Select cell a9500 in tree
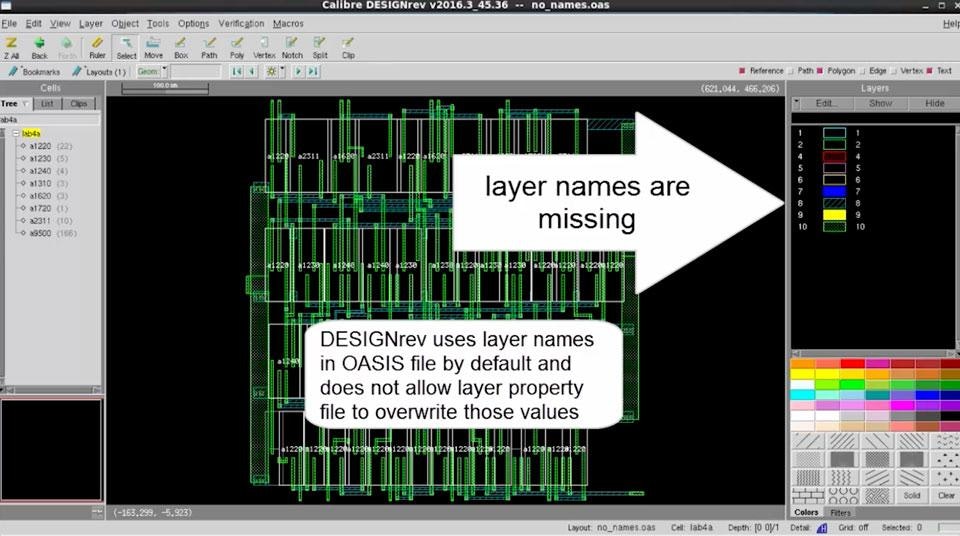Screen dimensions: 960x536 pos(40,233)
